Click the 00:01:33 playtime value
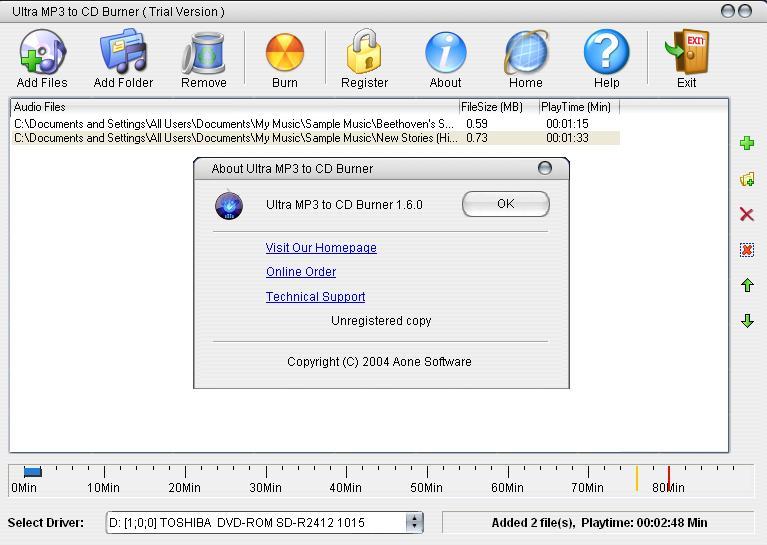Image resolution: width=767 pixels, height=545 pixels. click(x=567, y=138)
